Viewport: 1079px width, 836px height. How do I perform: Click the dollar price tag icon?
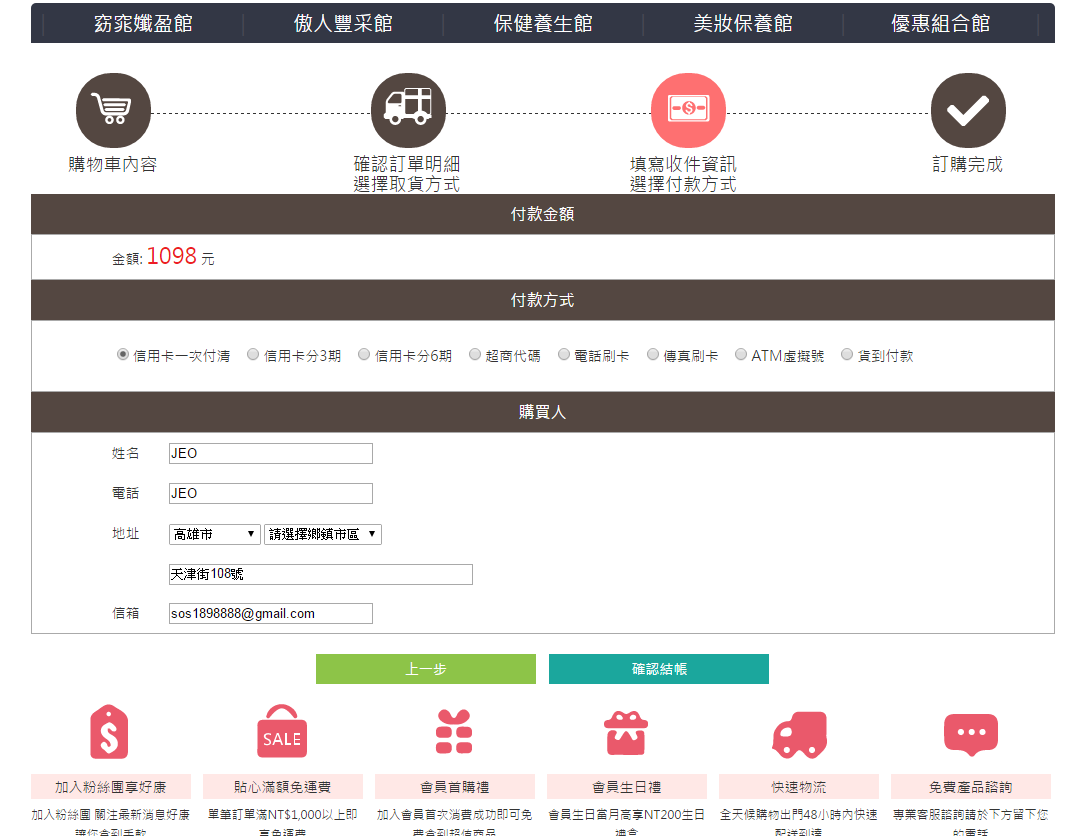click(109, 733)
